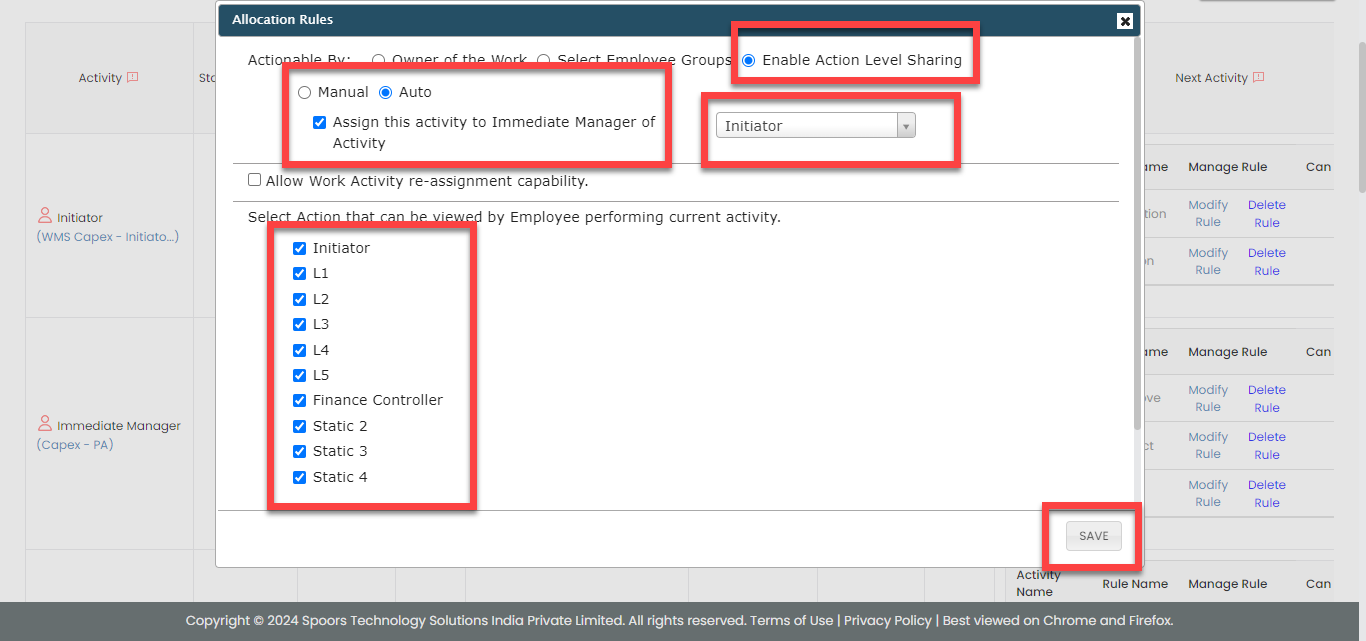Click the dialog's vertical scrollbar
The image size is (1366, 641).
[x=1138, y=250]
